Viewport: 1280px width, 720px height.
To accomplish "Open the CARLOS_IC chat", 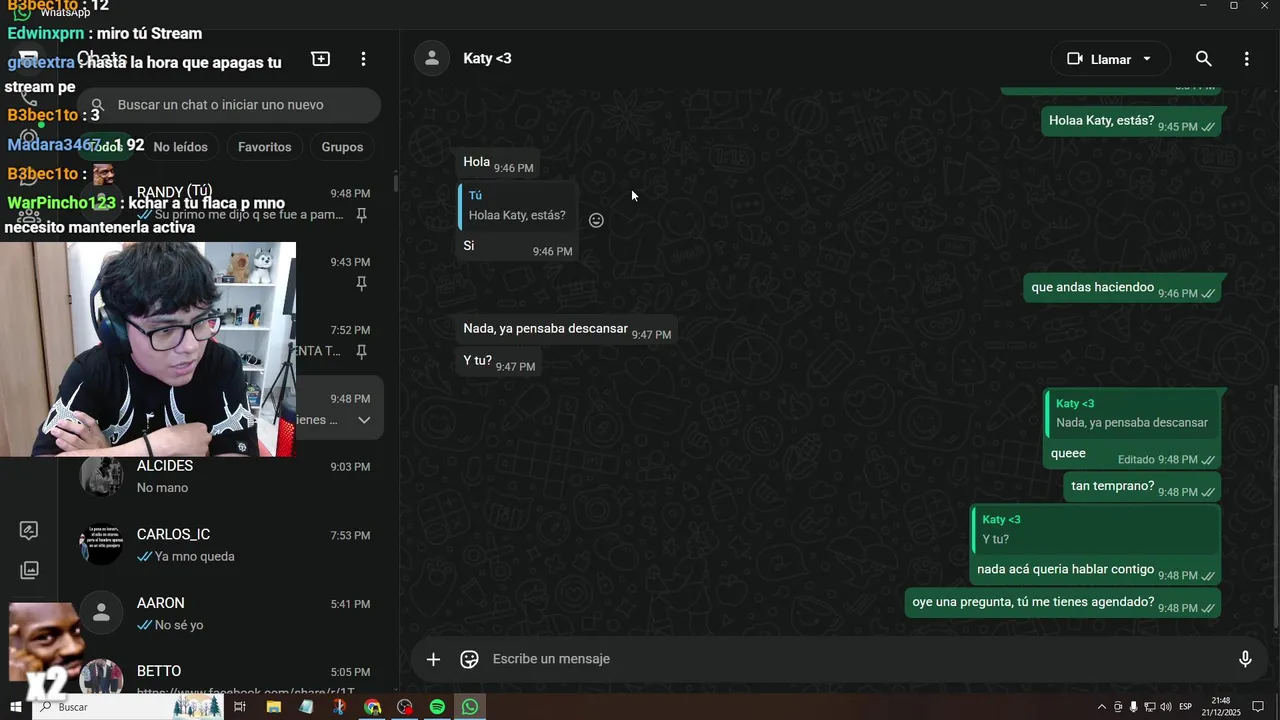I will [227, 545].
